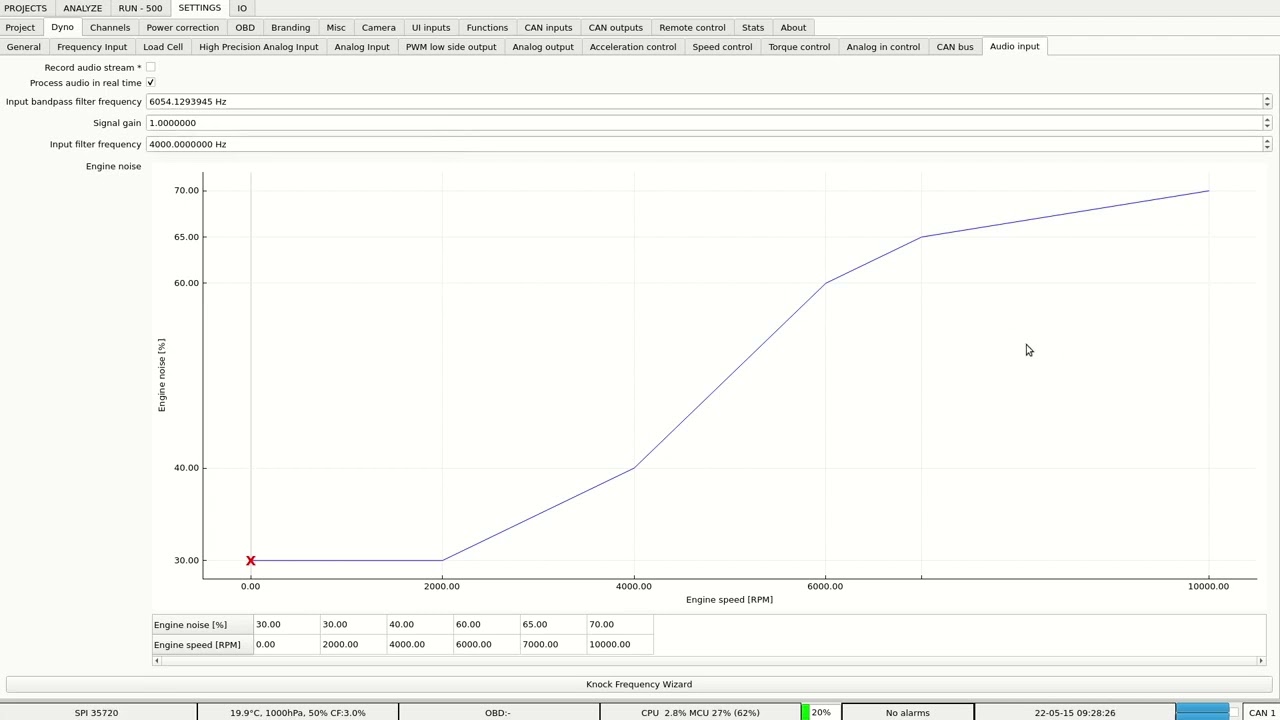
Task: Select engine noise cell 65.00
Action: pyautogui.click(x=553, y=625)
